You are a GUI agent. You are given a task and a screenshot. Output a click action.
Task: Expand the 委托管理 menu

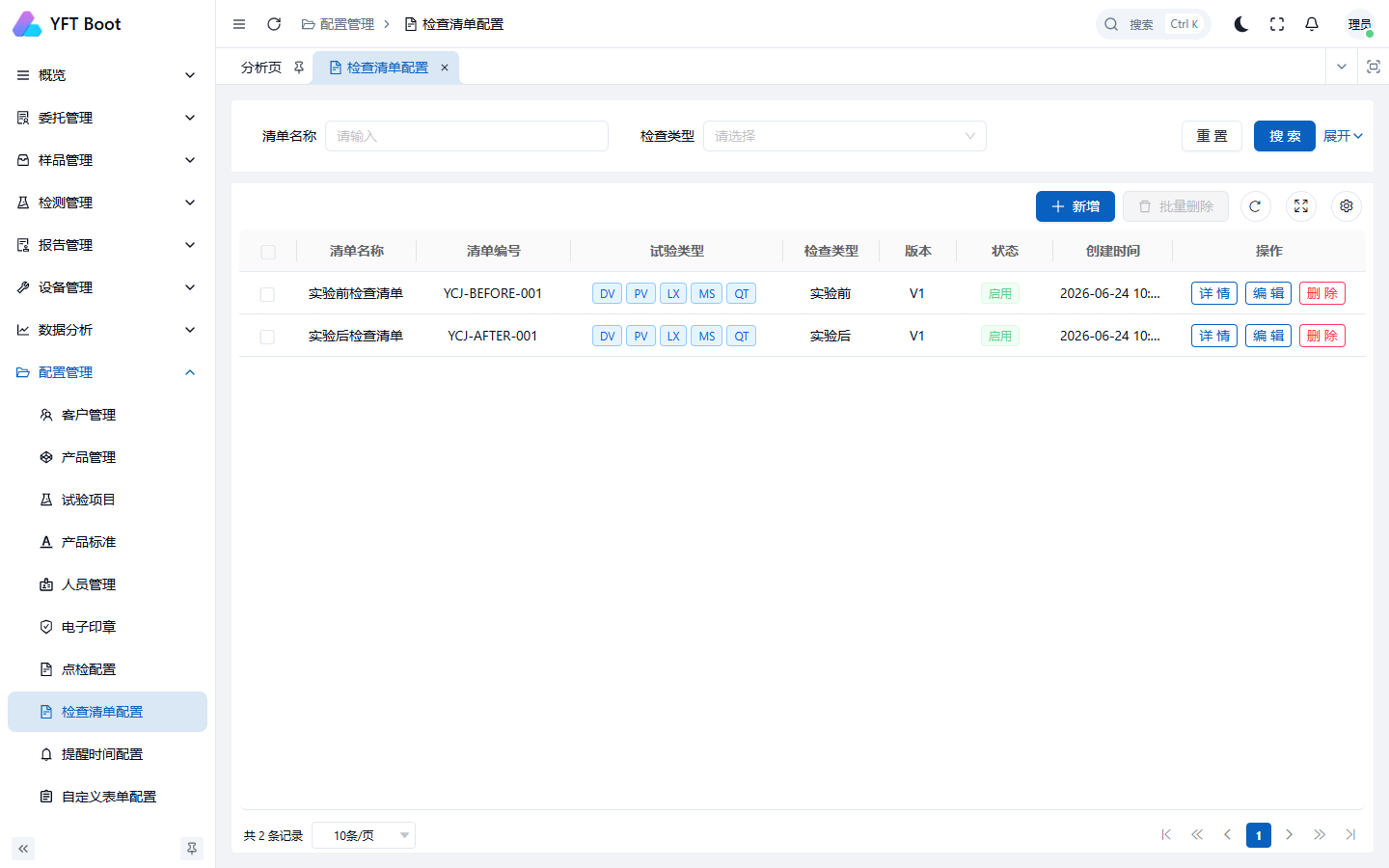[107, 118]
